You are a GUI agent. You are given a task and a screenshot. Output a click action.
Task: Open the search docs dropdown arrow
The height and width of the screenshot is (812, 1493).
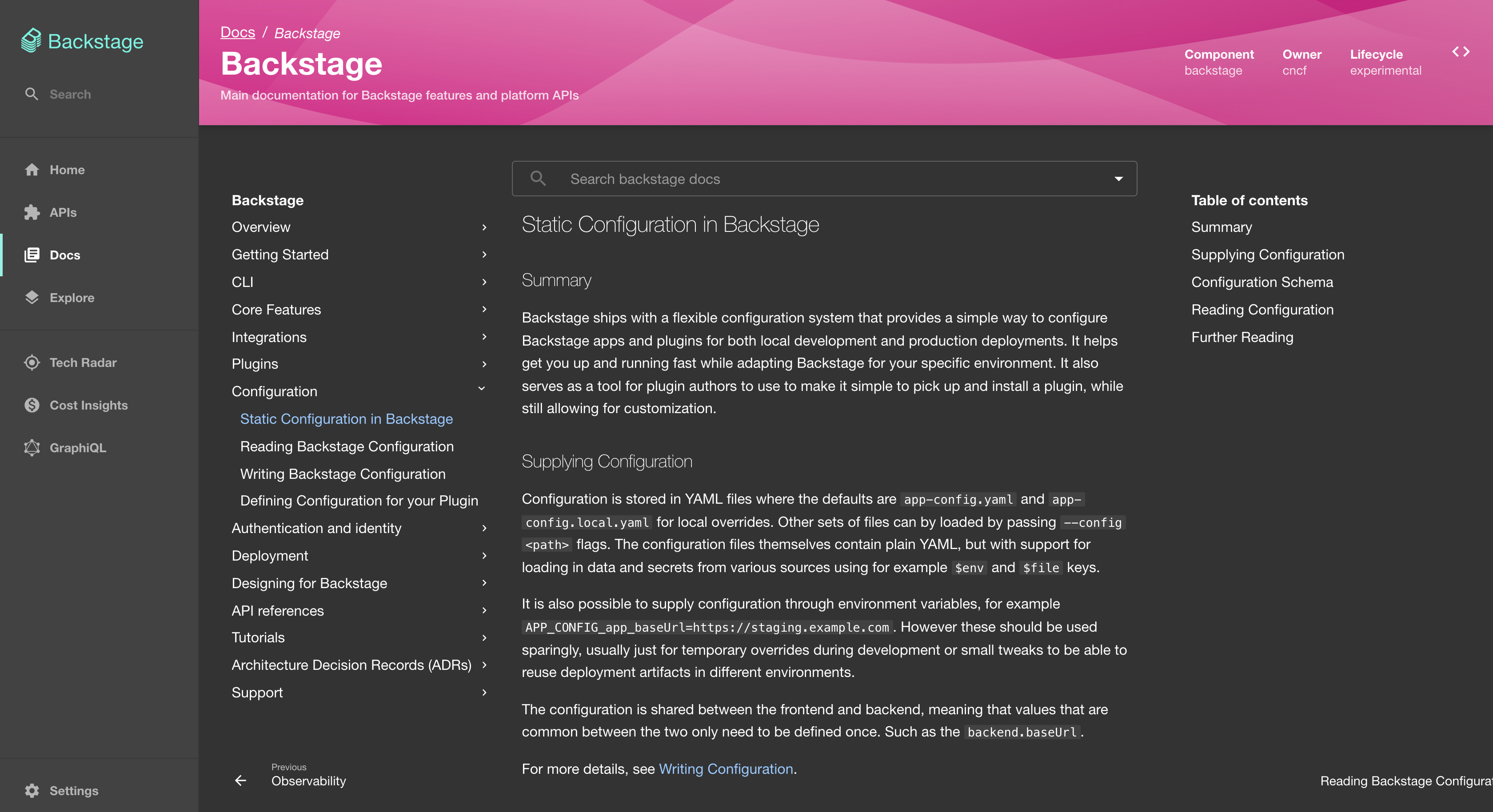click(x=1118, y=179)
